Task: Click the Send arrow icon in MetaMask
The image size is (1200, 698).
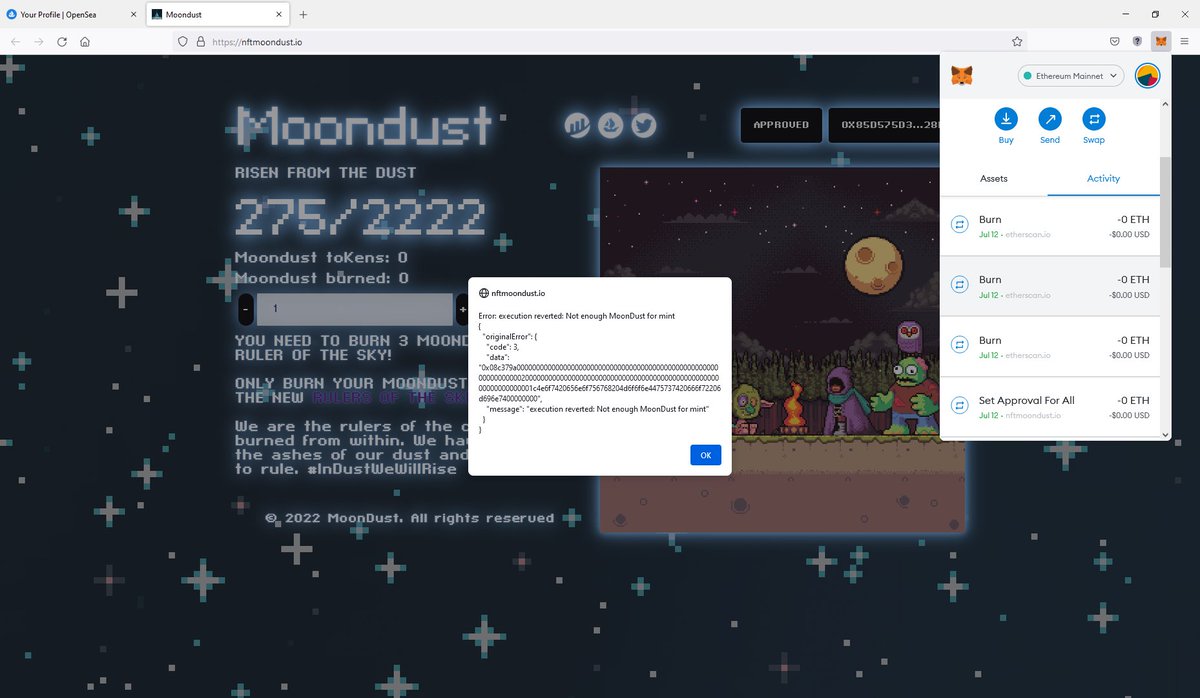Action: 1050,119
